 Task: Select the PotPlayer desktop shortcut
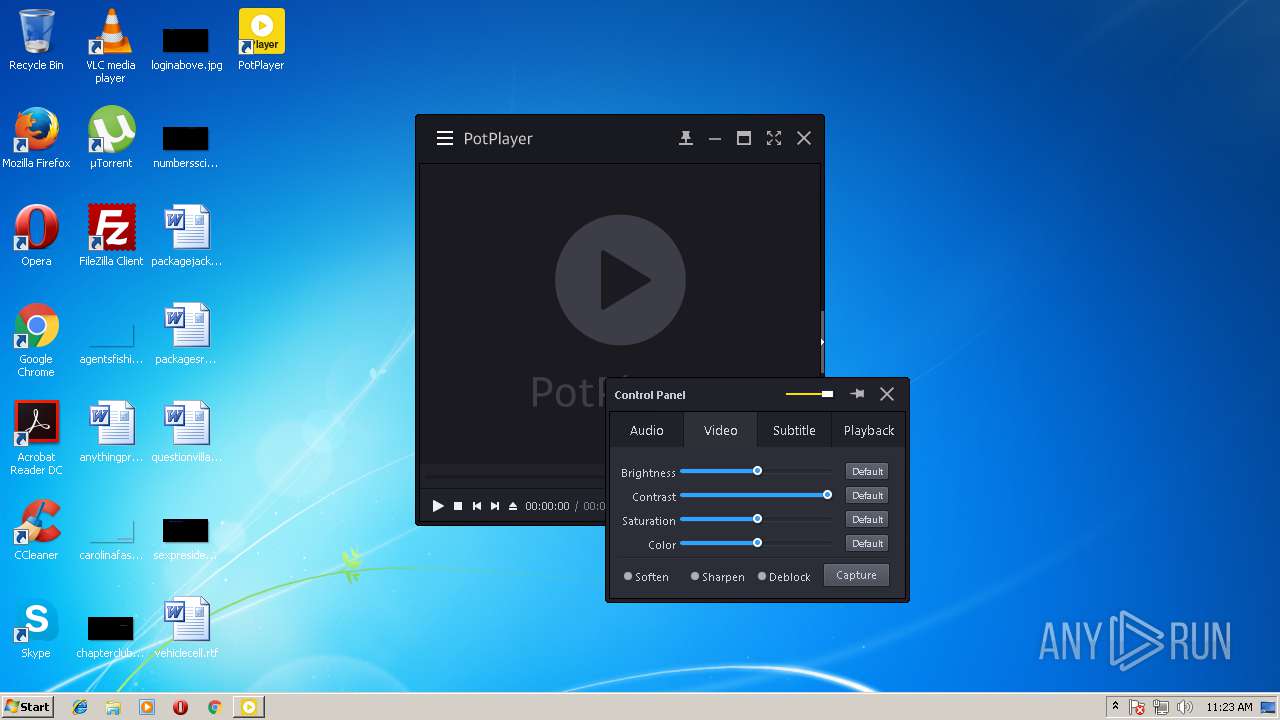[261, 40]
